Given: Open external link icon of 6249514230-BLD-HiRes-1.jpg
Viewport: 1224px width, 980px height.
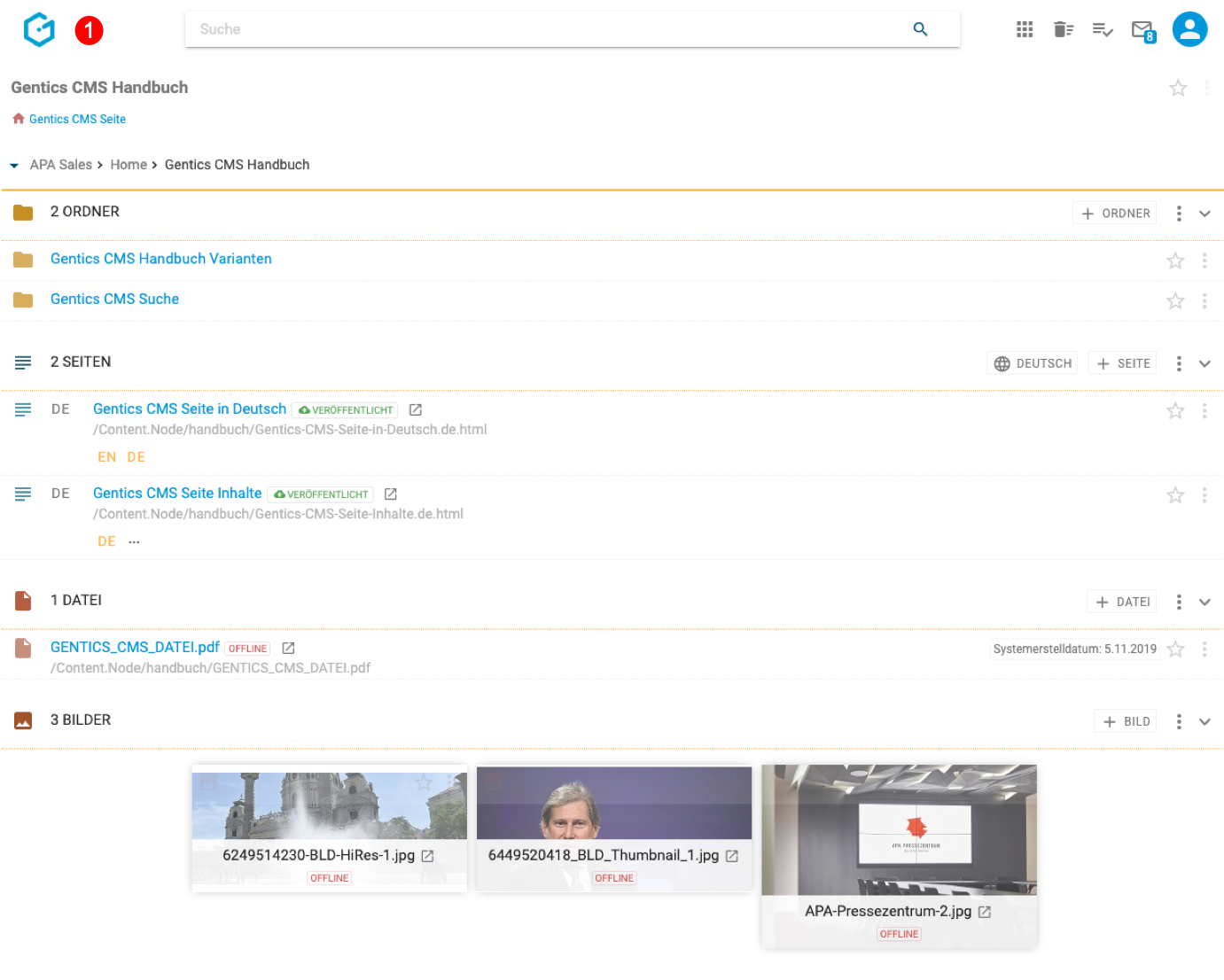Looking at the screenshot, I should (x=428, y=856).
